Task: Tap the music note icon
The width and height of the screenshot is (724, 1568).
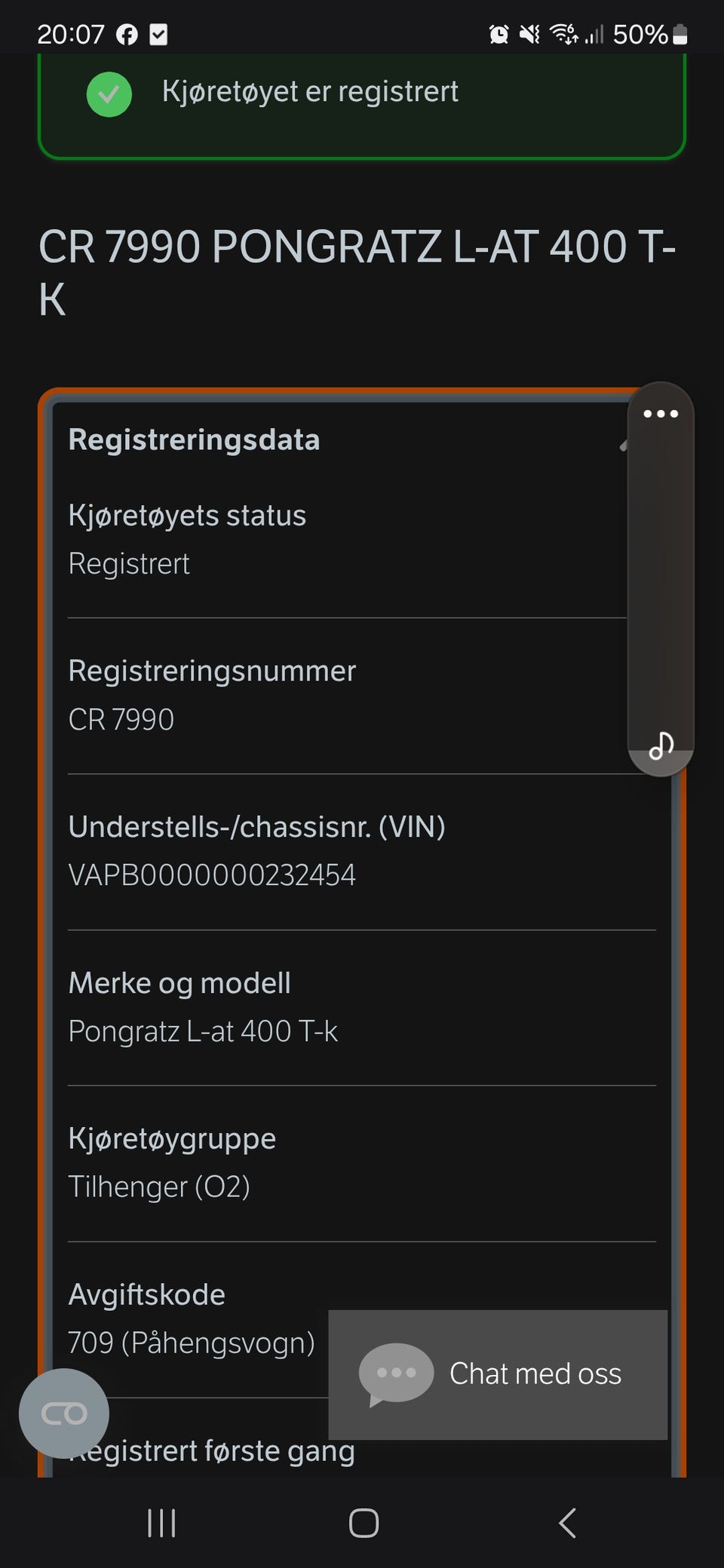Action: tap(661, 746)
